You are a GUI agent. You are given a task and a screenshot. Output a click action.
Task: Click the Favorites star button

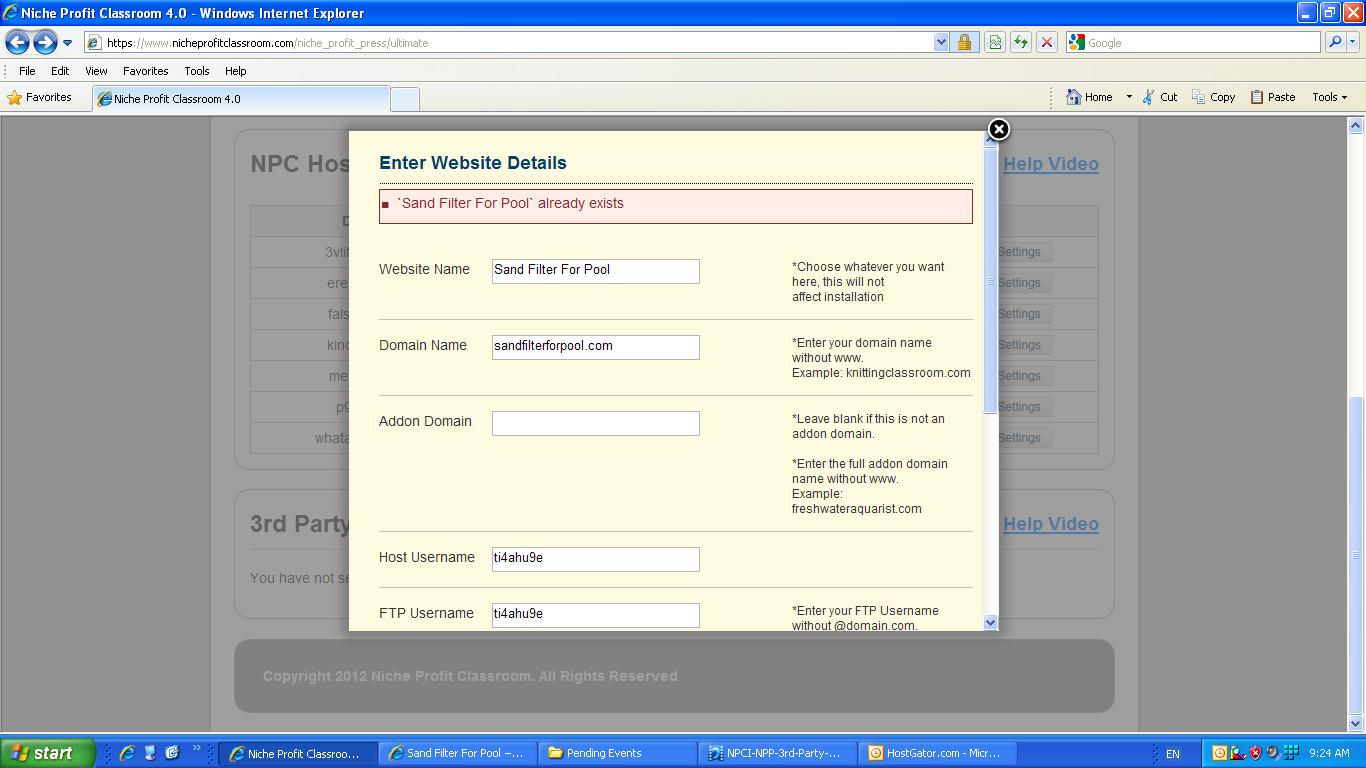[40, 97]
